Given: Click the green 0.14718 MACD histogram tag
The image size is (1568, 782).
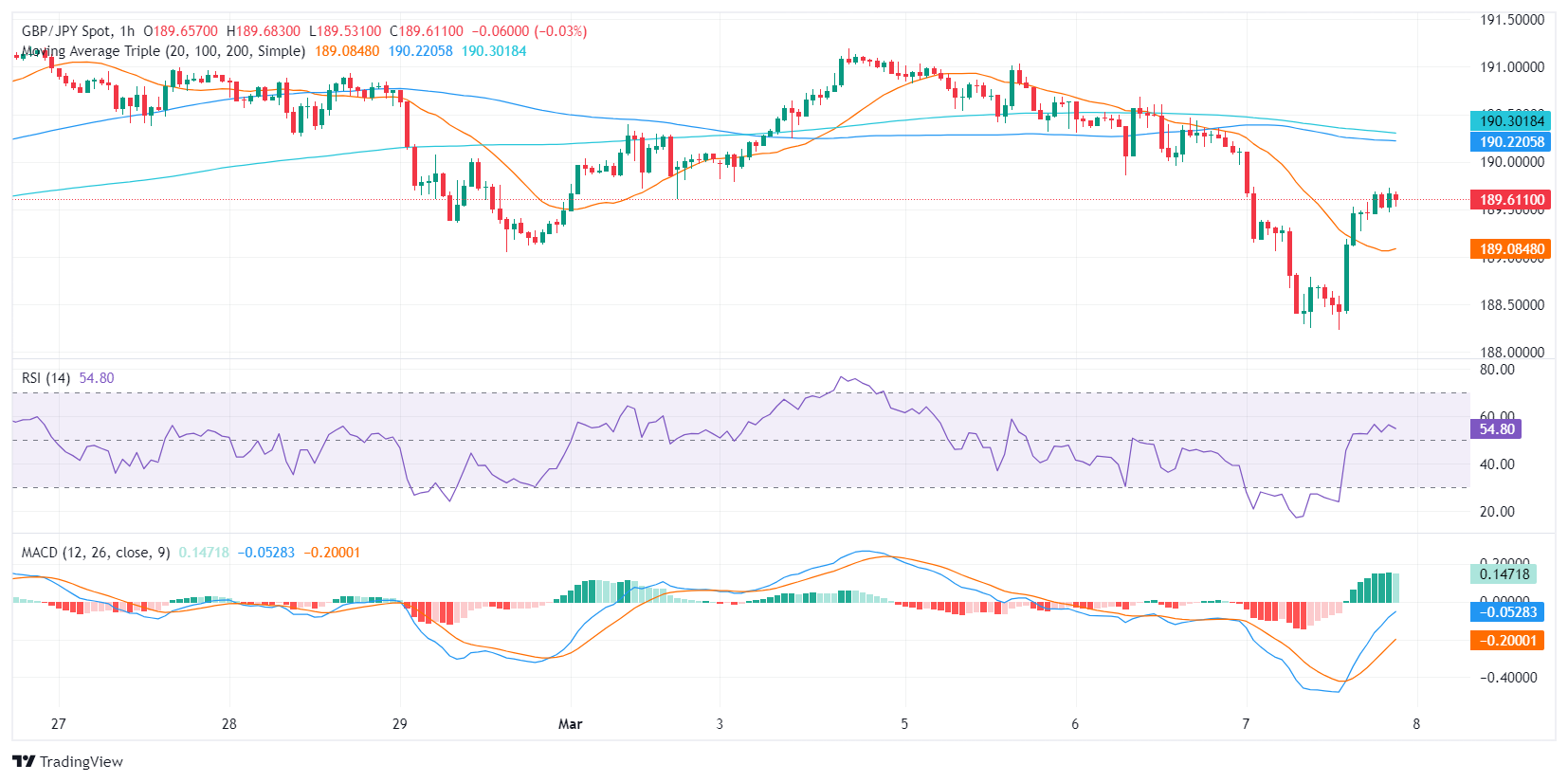Looking at the screenshot, I should tap(1504, 574).
